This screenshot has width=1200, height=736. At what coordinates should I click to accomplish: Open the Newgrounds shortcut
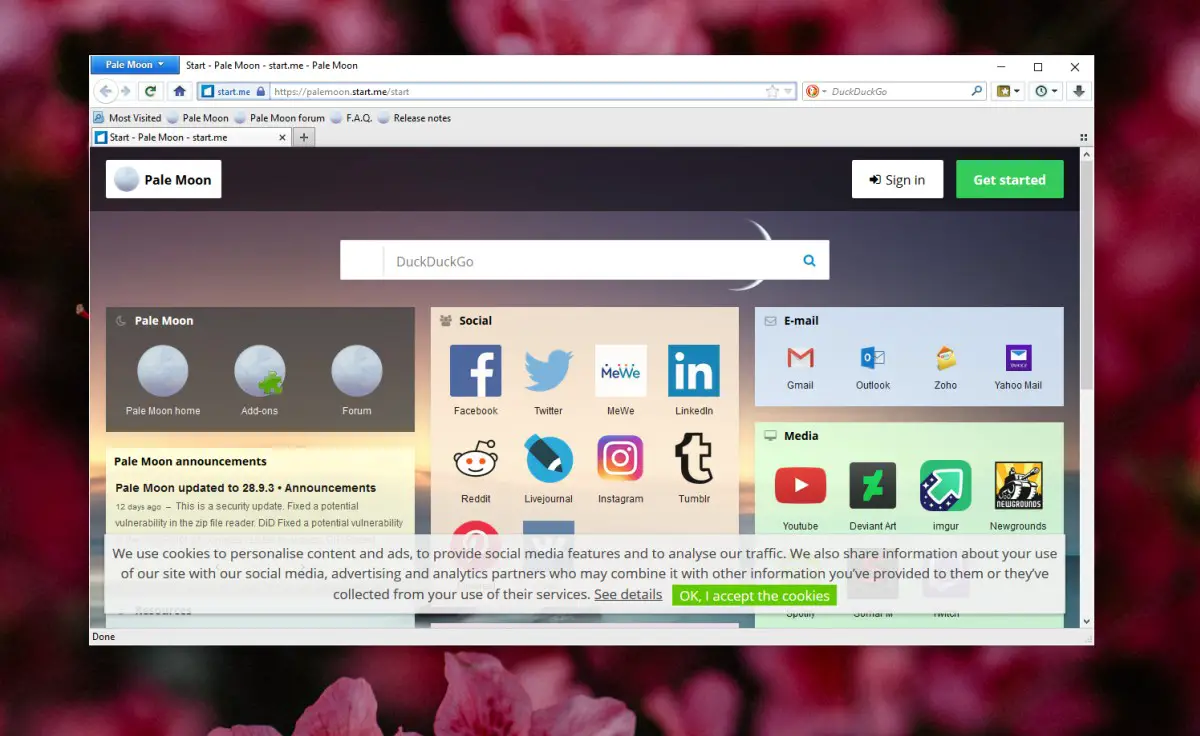[1018, 496]
